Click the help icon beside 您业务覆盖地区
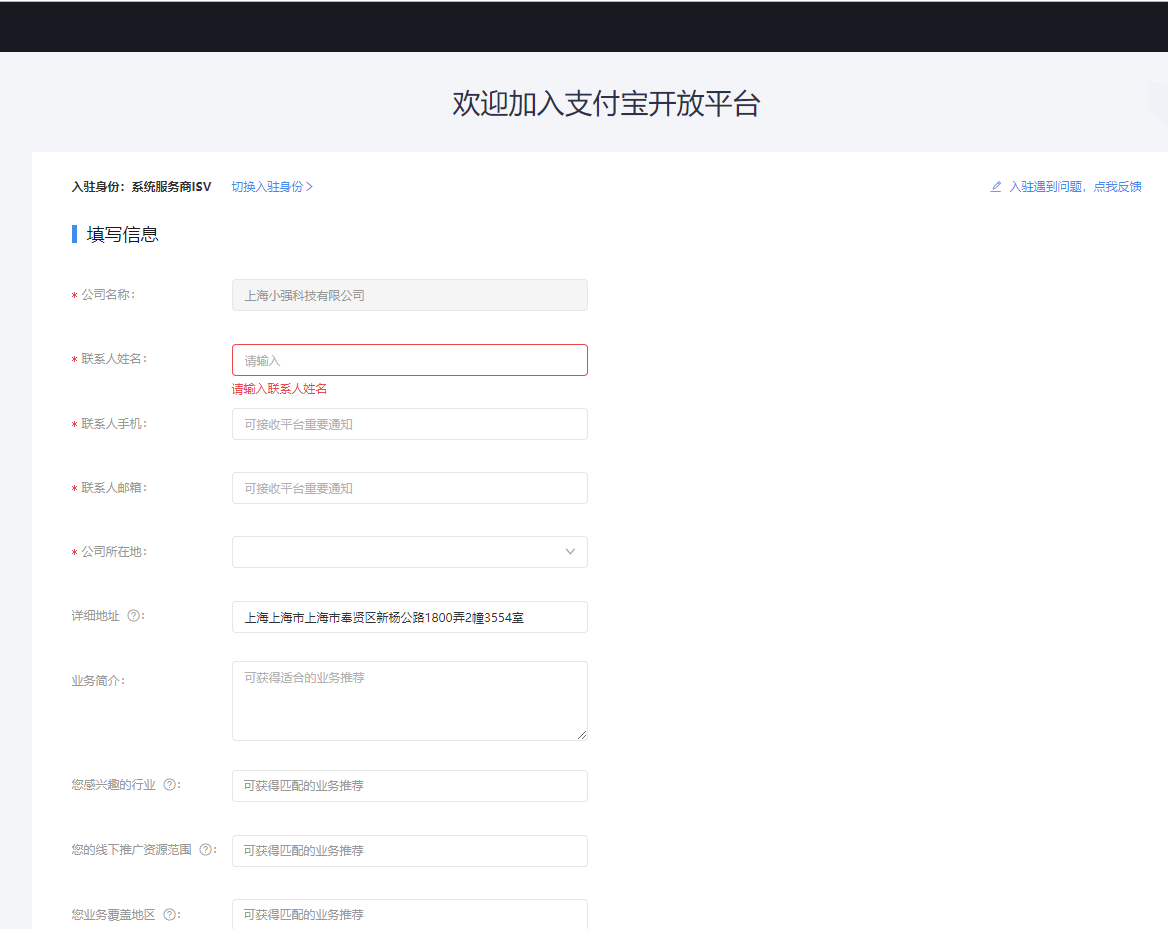This screenshot has height=929, width=1168. coord(170,914)
